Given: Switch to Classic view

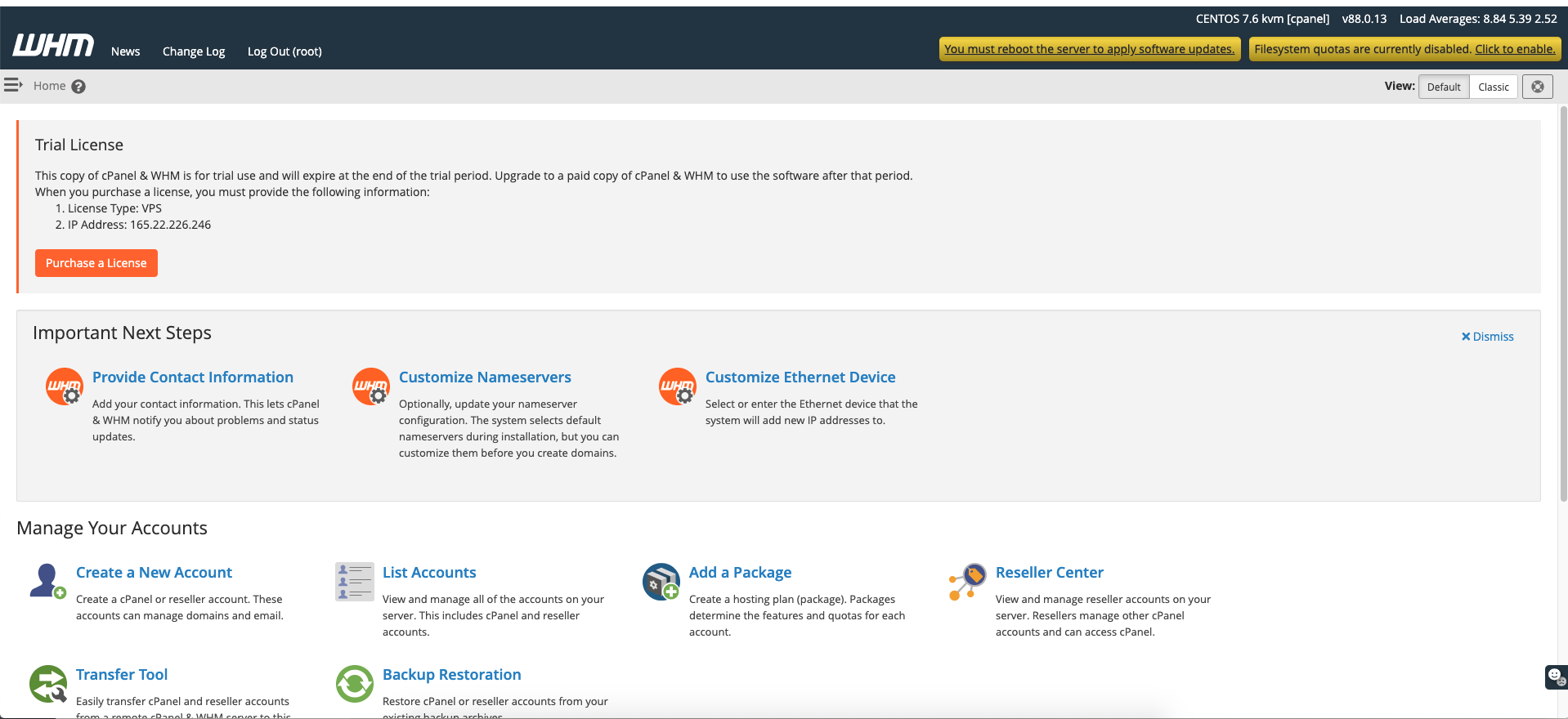Looking at the screenshot, I should coord(1494,87).
